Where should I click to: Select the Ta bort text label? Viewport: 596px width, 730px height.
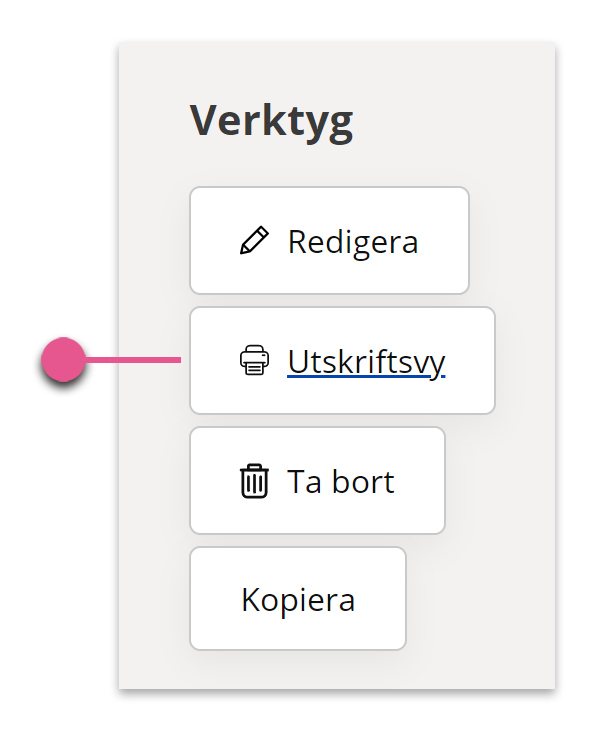(341, 481)
